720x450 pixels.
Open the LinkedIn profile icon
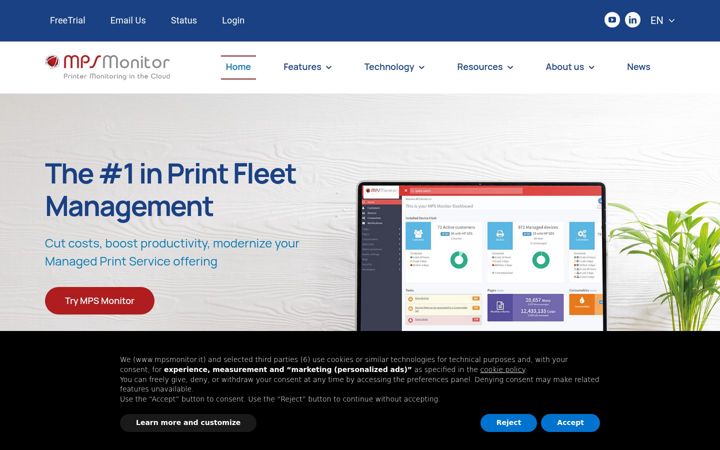[x=632, y=20]
